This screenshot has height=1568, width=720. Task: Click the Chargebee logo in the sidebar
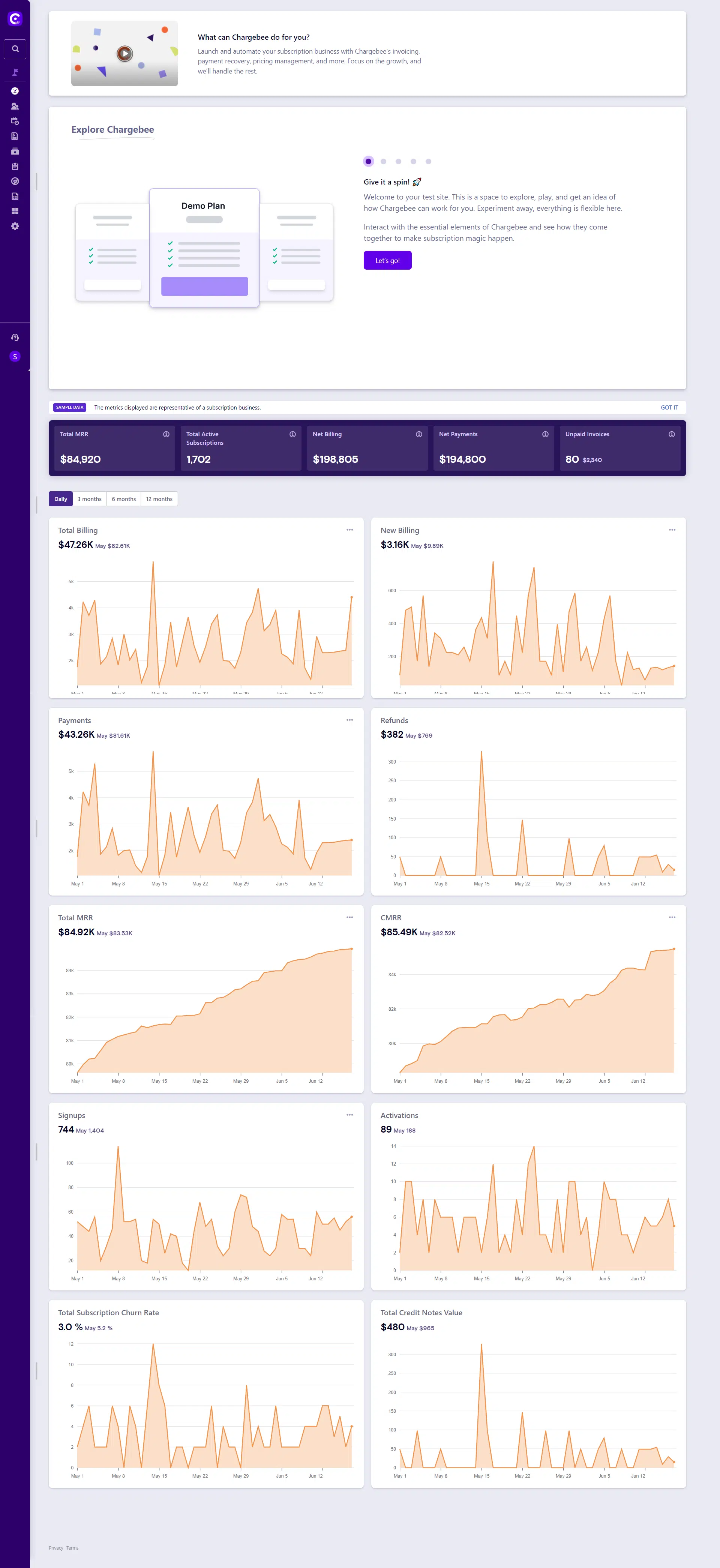point(15,19)
